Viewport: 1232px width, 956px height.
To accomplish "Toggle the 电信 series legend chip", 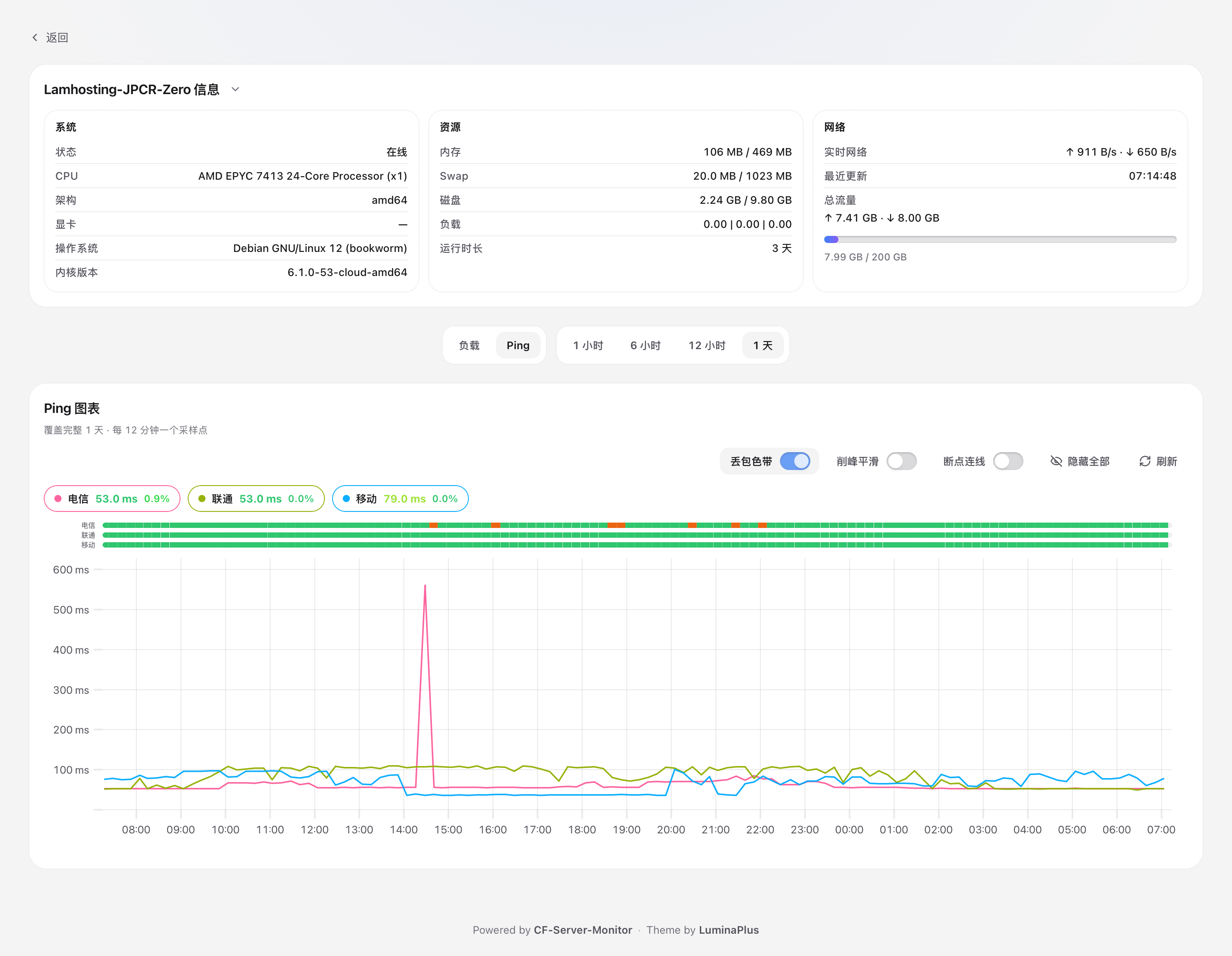I will point(112,499).
